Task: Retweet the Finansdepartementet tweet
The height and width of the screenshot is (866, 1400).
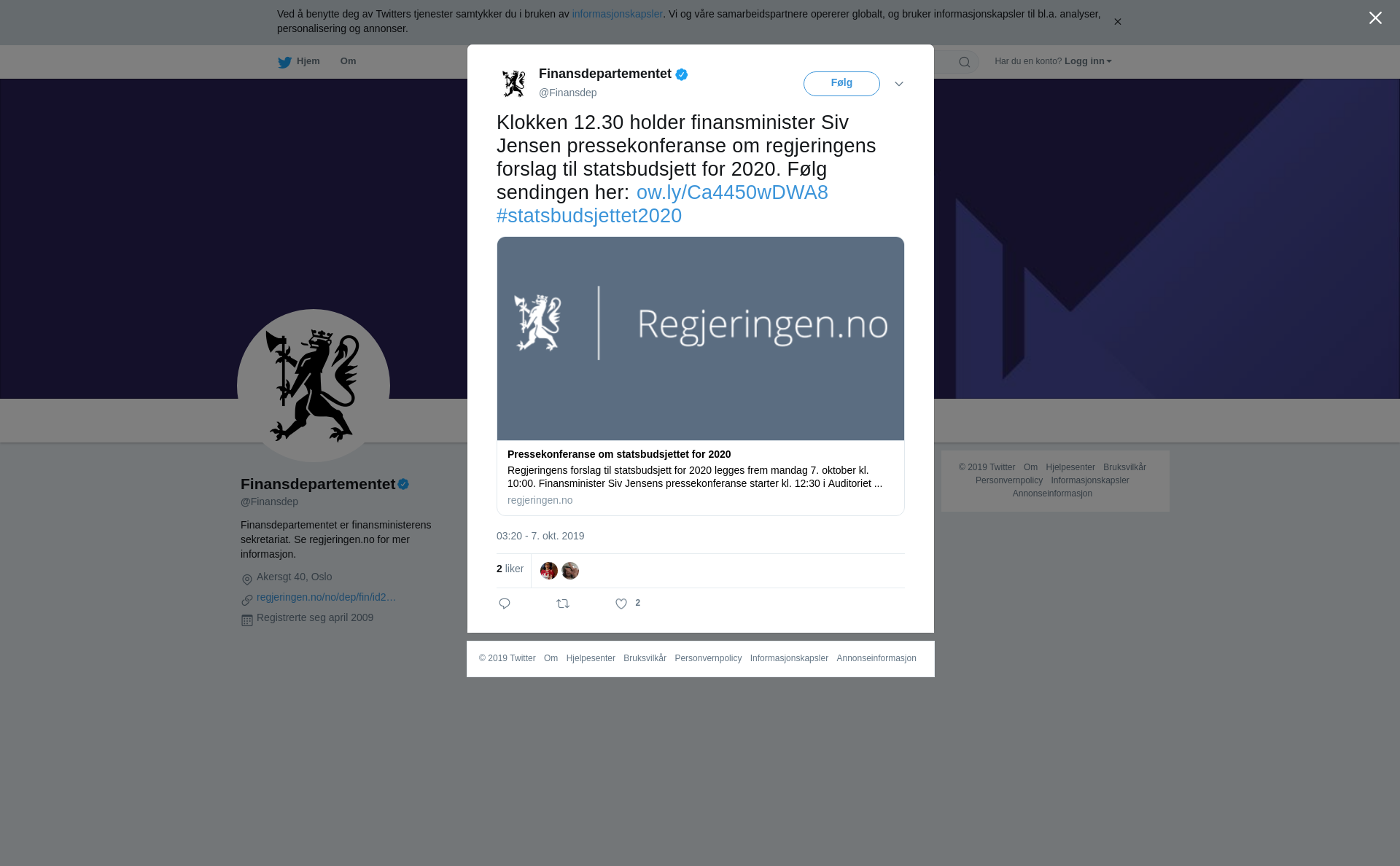Action: (x=563, y=604)
